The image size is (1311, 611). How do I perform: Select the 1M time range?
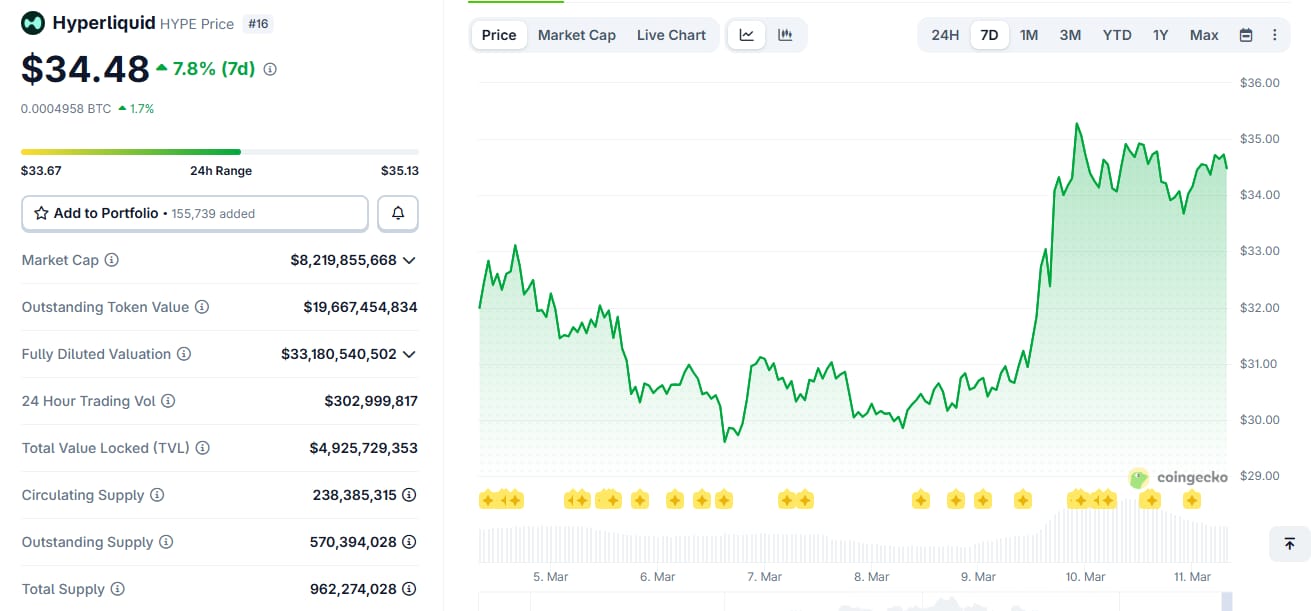tap(1029, 35)
